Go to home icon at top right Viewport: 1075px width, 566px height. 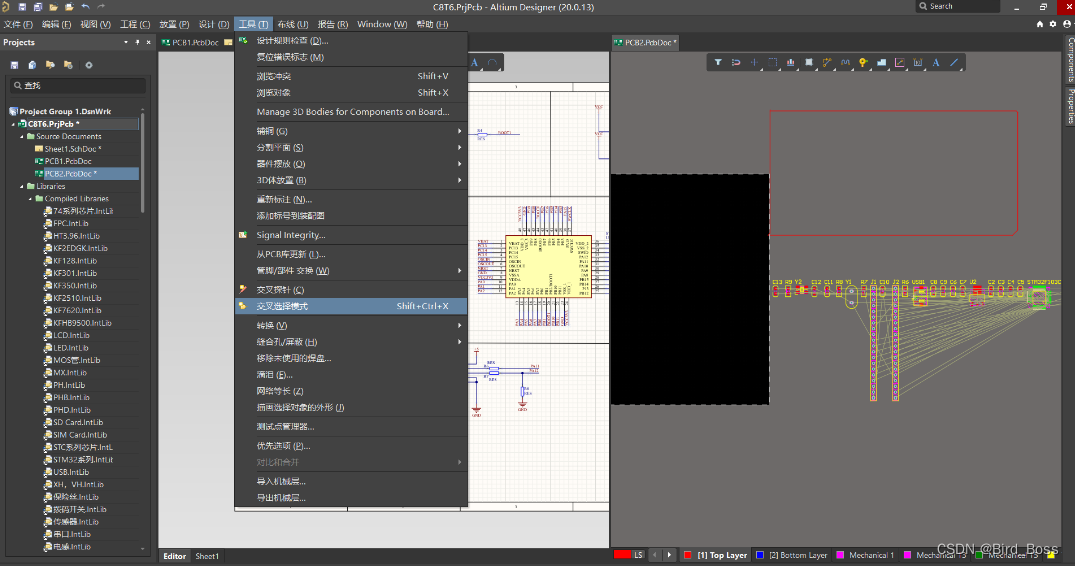coord(1040,24)
